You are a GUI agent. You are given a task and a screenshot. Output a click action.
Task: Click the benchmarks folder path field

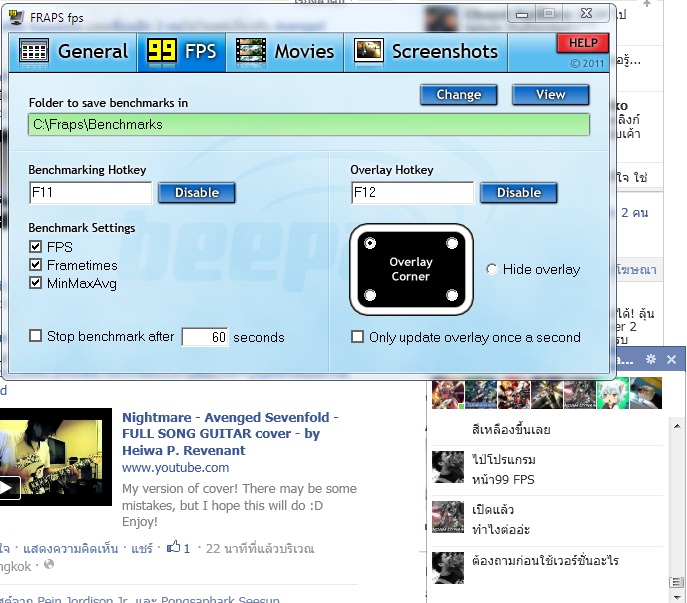tap(309, 125)
